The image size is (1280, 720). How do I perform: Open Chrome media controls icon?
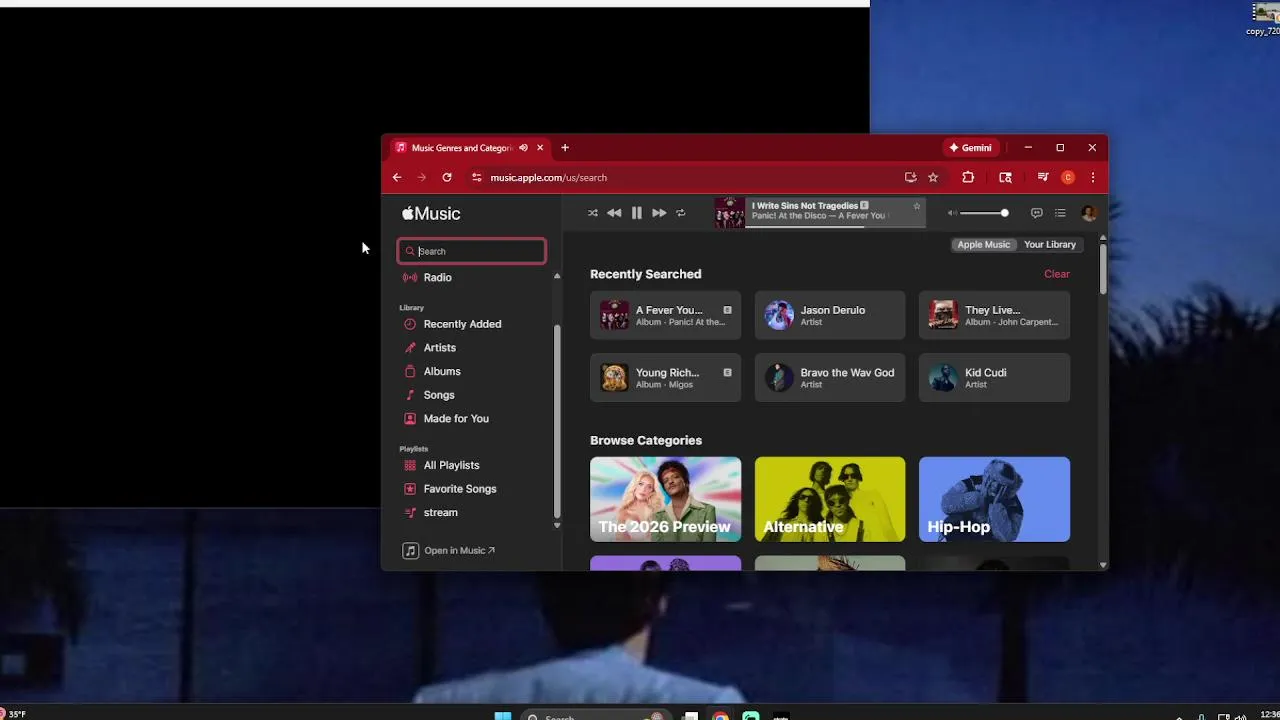(1043, 177)
